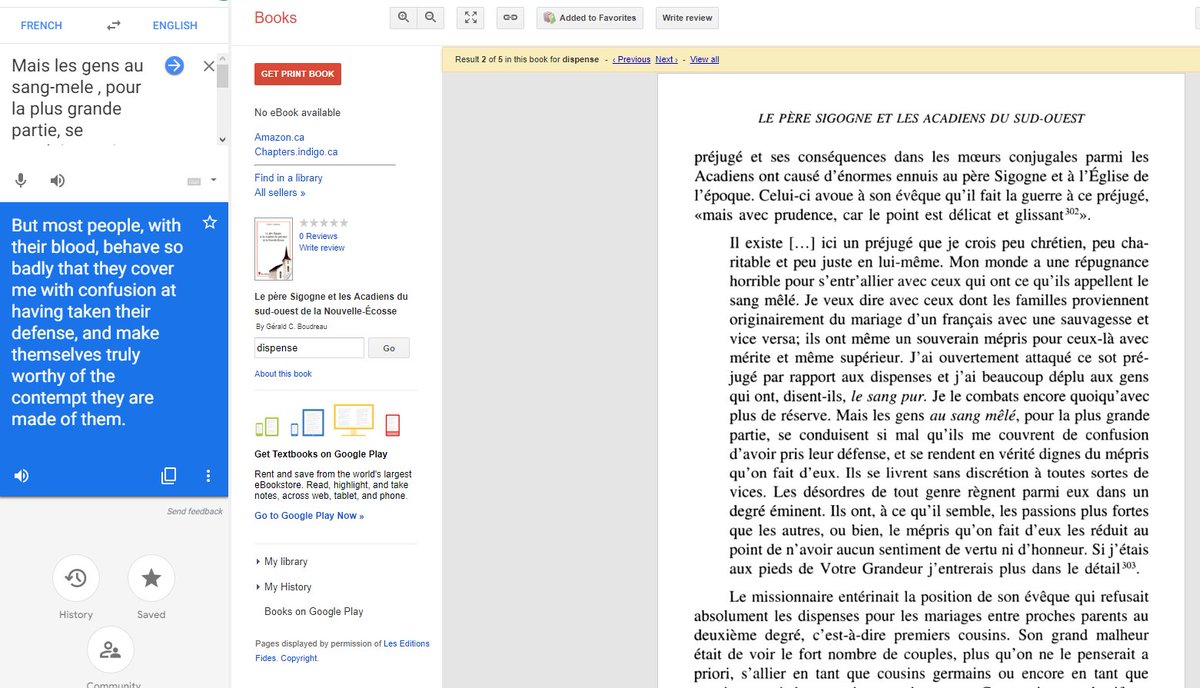Expand All sellers list
This screenshot has height=688, width=1200.
coord(280,193)
